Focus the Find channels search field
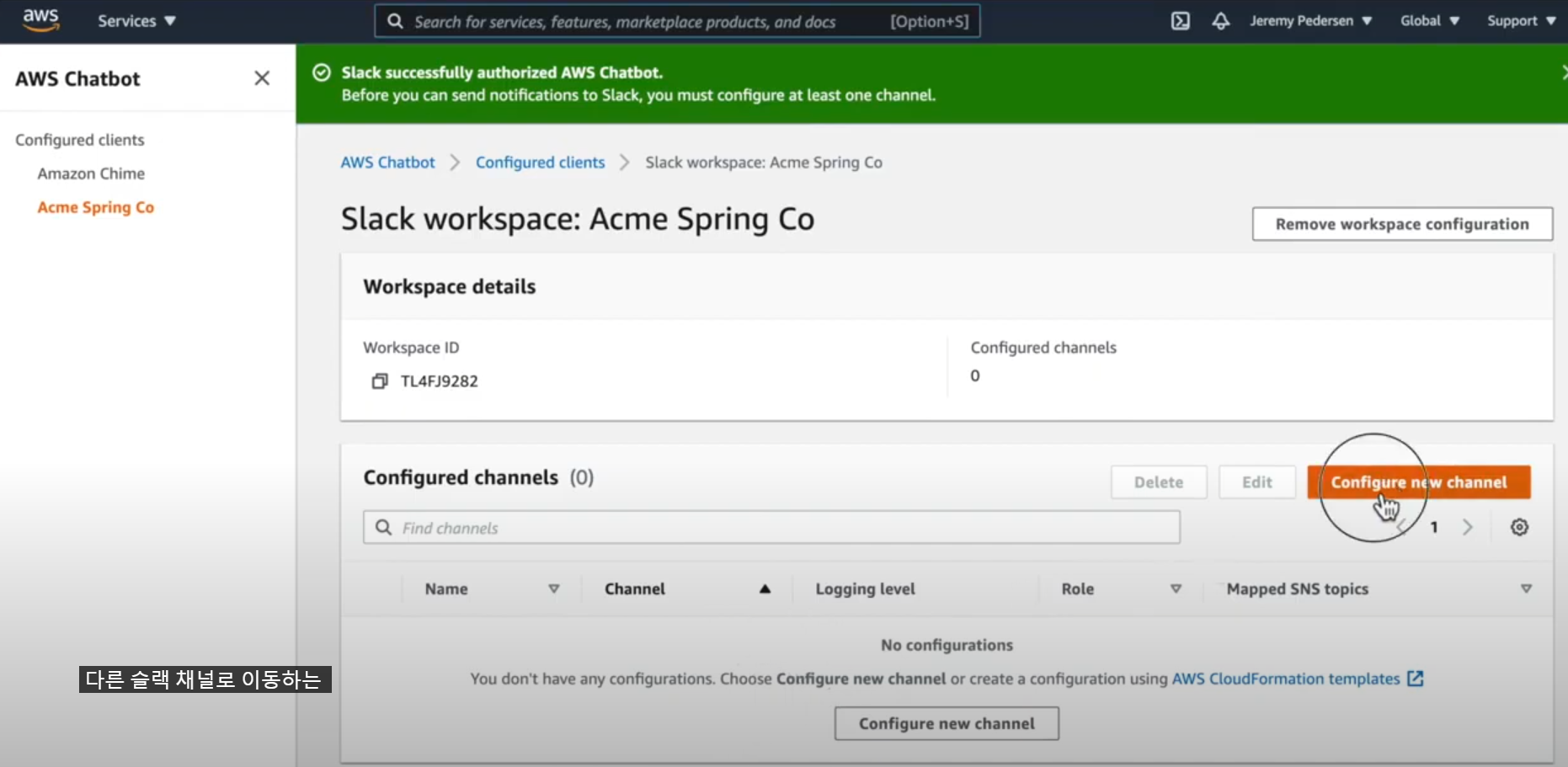Screen dimensions: 1568x767 point(771,528)
